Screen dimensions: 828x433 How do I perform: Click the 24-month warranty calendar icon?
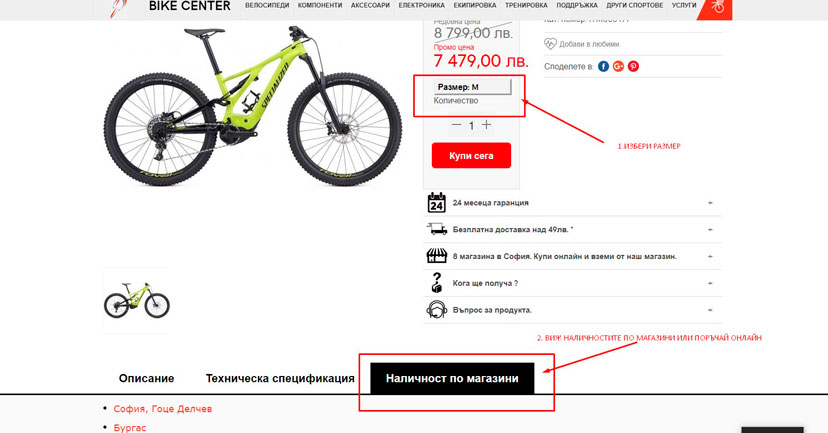(x=437, y=203)
